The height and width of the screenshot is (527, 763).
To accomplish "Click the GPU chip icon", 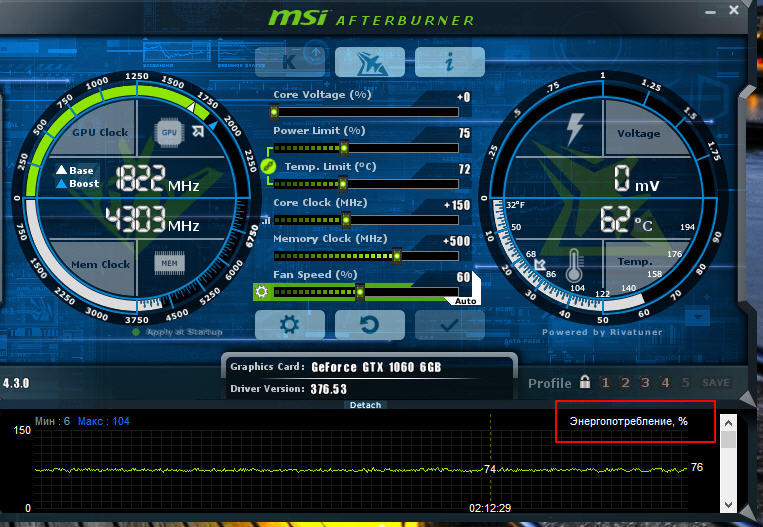I will [169, 132].
